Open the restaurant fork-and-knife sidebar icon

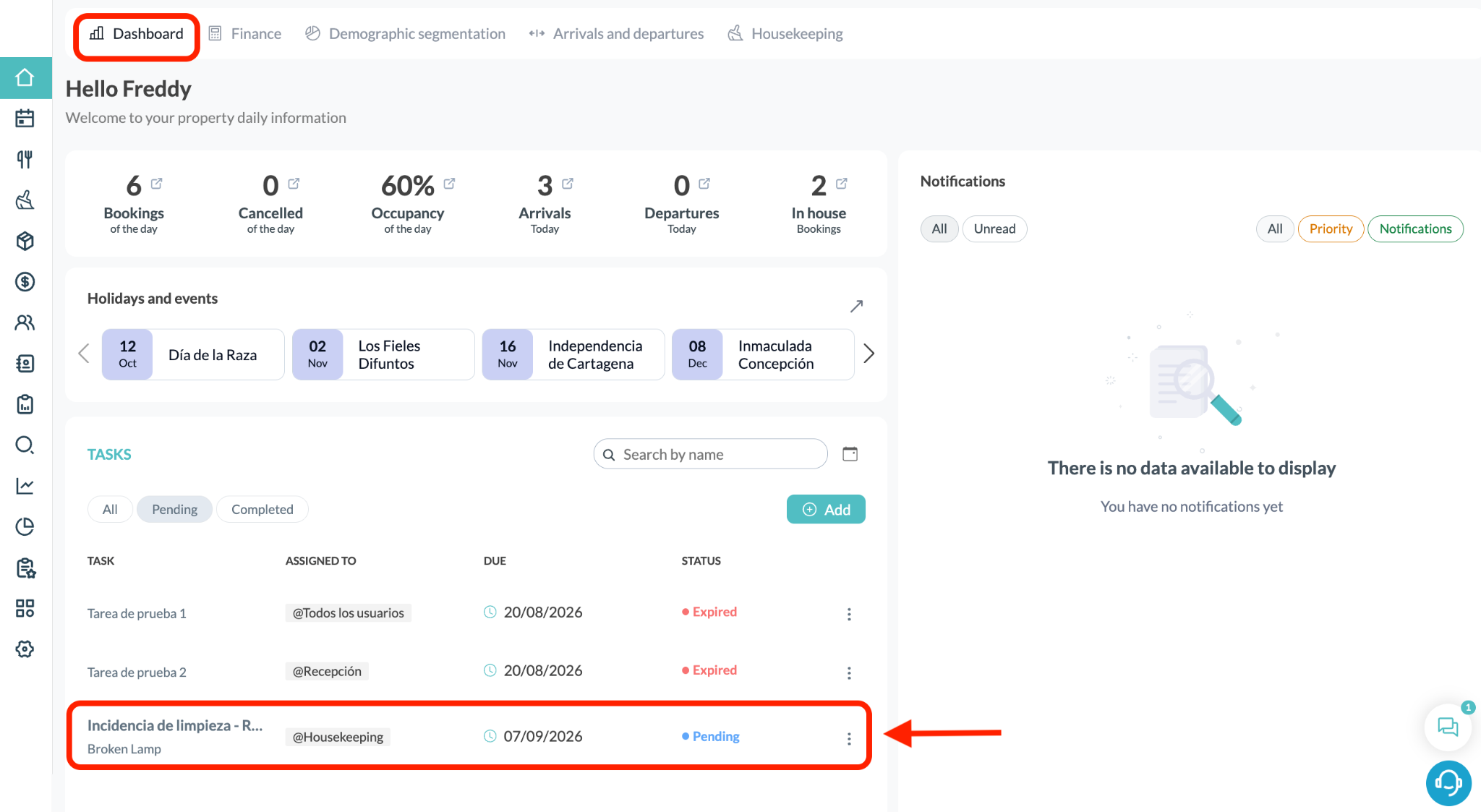tap(25, 159)
